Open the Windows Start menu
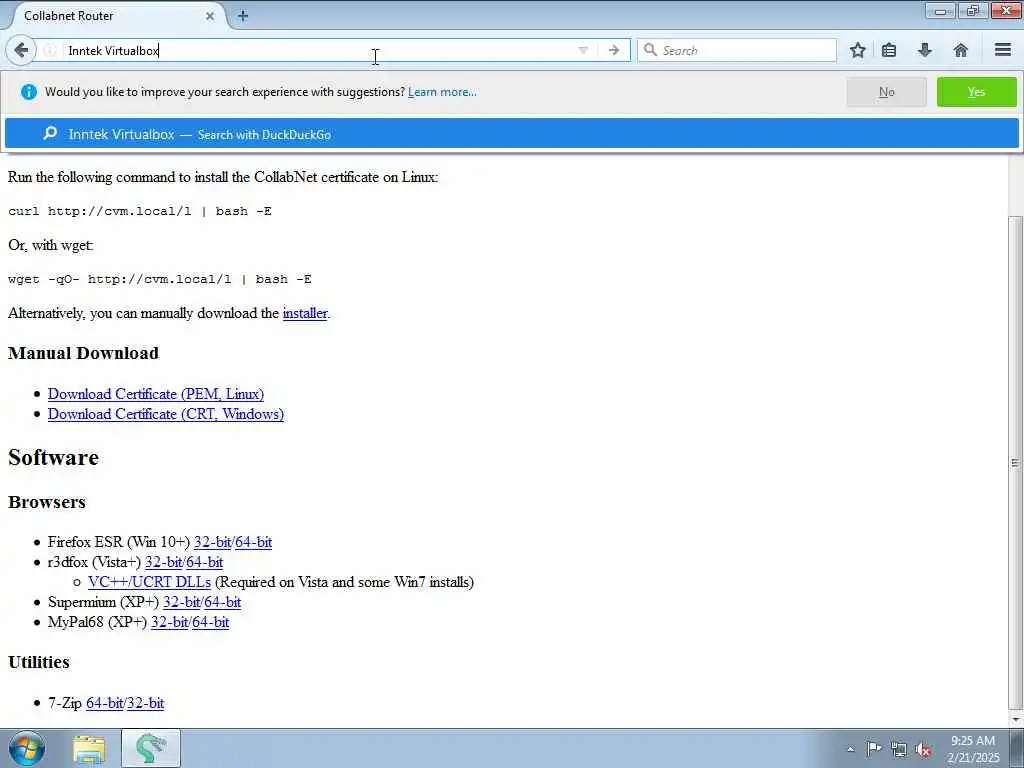The image size is (1024, 768). [x=26, y=748]
